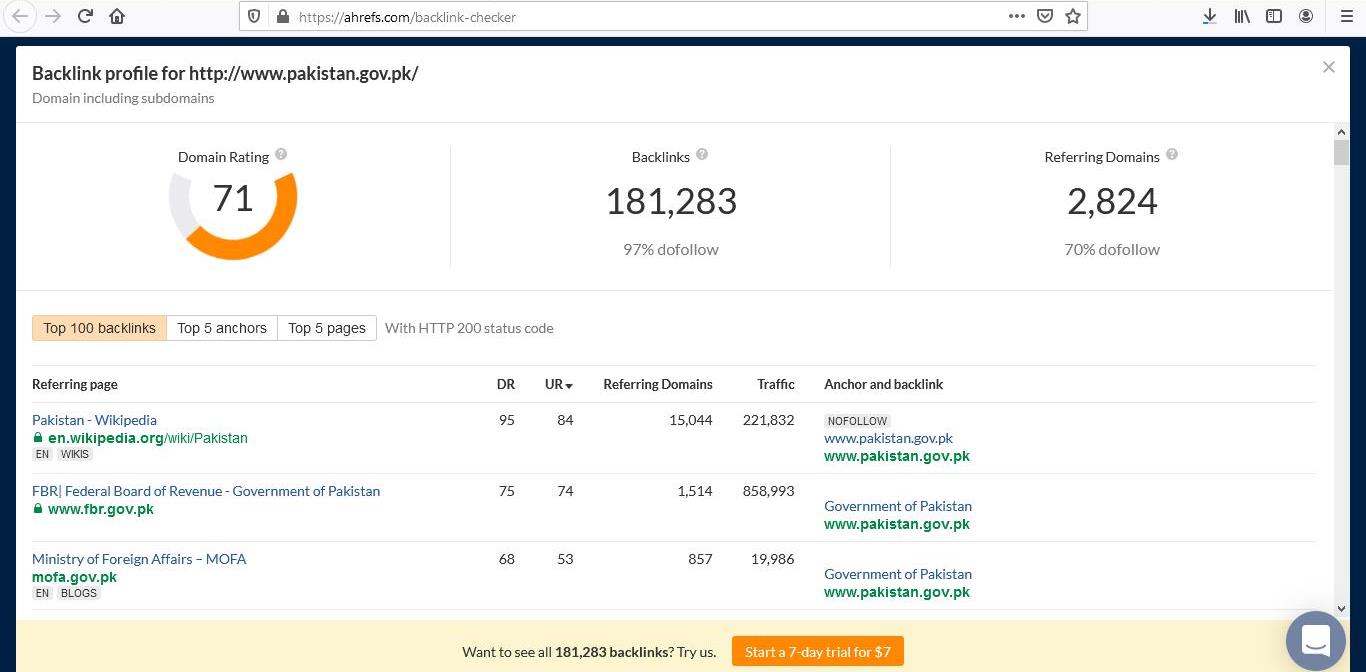Go back to the previous page
1366x672 pixels.
(x=20, y=16)
